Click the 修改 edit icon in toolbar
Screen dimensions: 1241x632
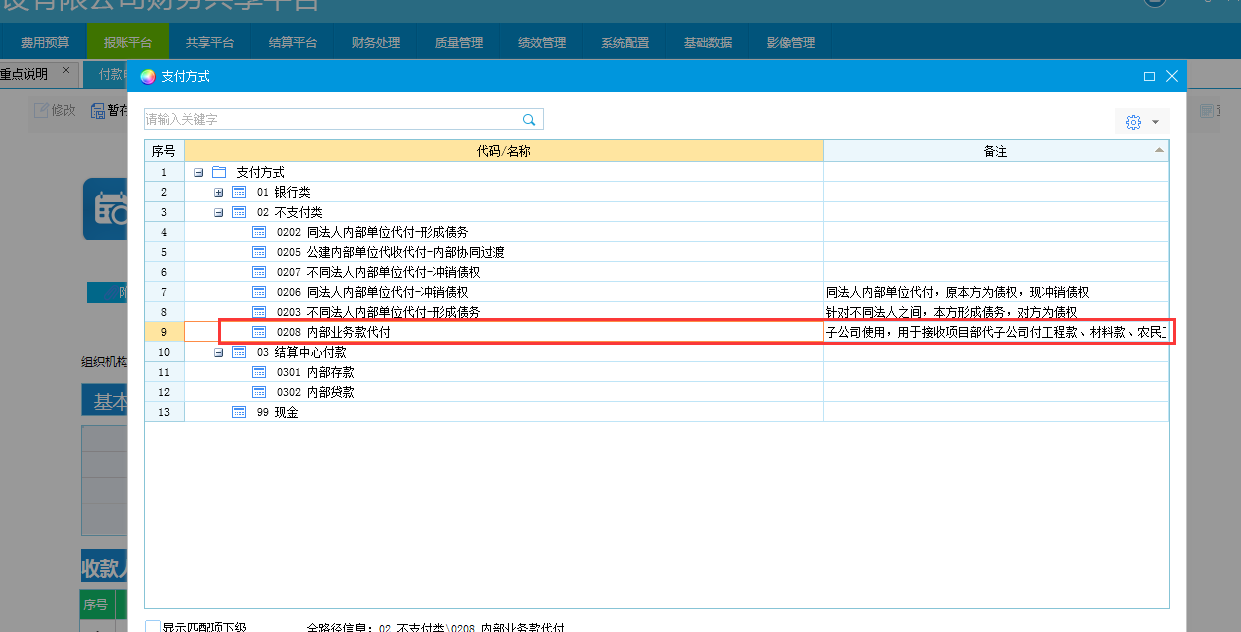41,110
